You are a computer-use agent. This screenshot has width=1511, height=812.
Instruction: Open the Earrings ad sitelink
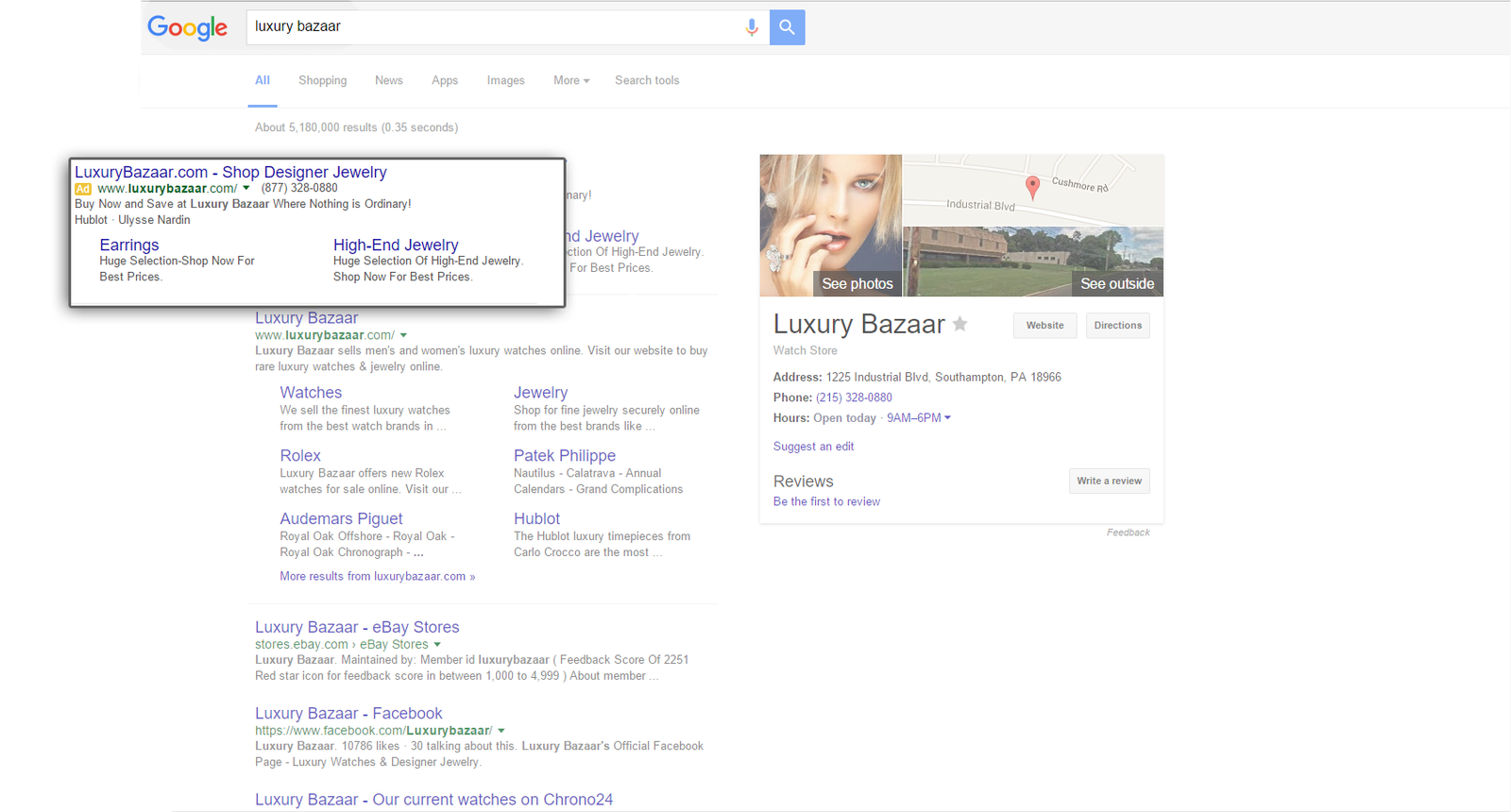click(x=129, y=245)
